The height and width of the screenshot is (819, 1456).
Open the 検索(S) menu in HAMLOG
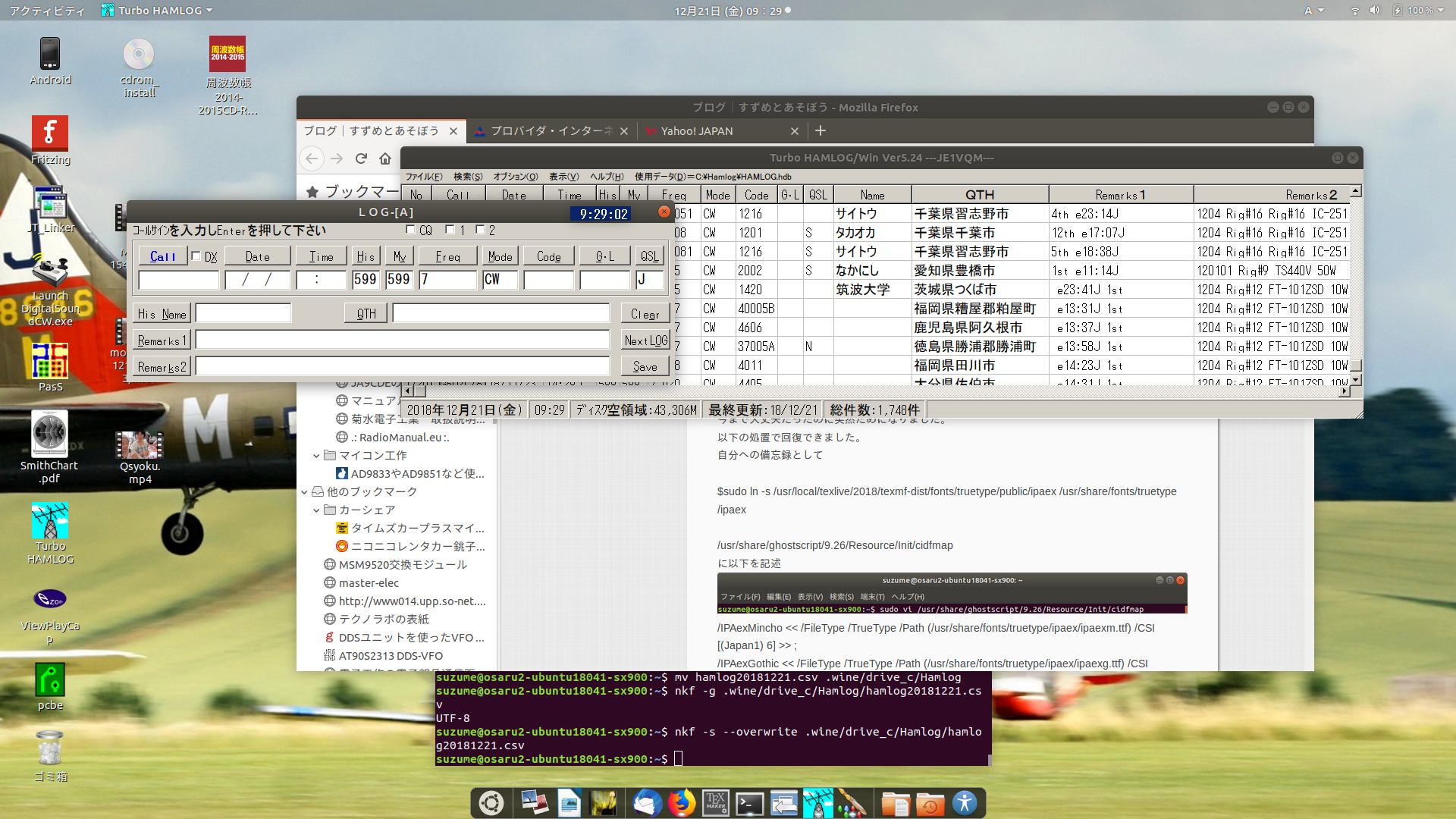click(468, 177)
